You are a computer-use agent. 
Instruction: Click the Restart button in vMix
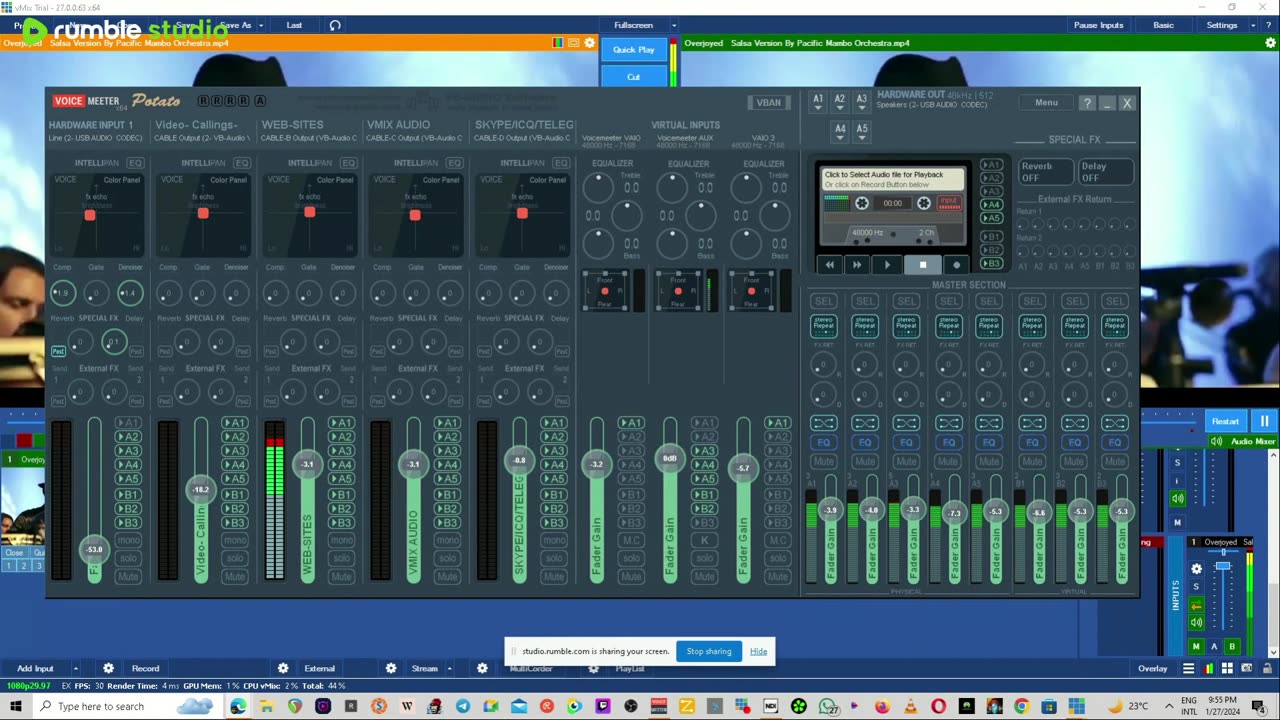tap(1225, 421)
